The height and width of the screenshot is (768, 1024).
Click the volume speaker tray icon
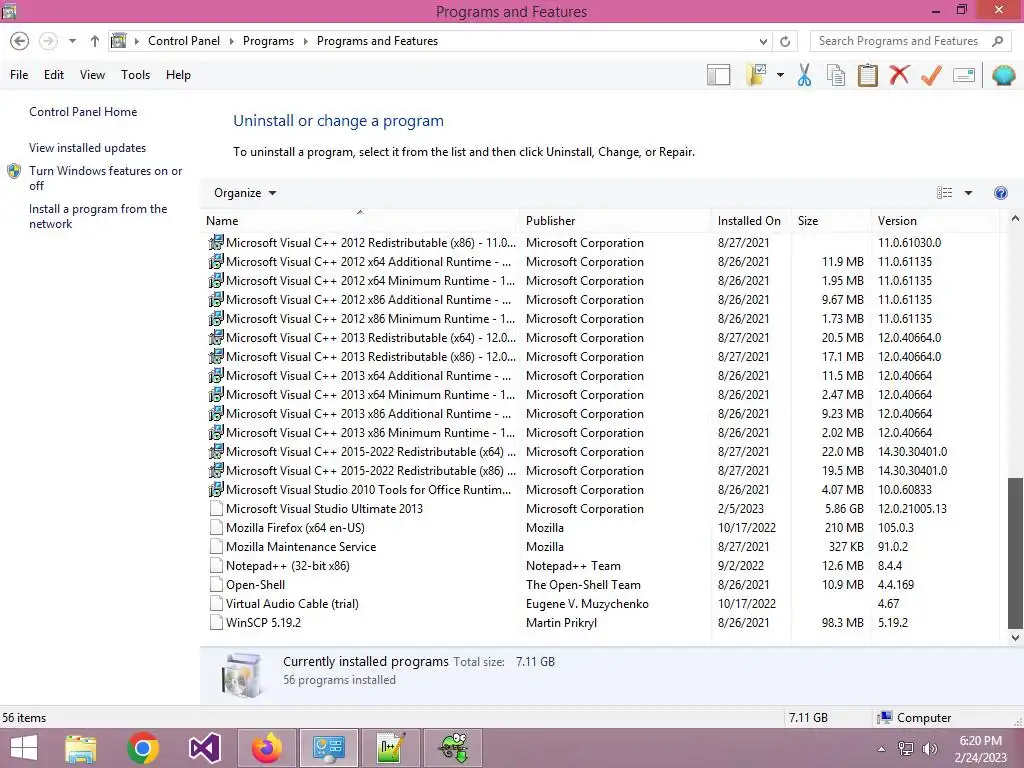[930, 749]
